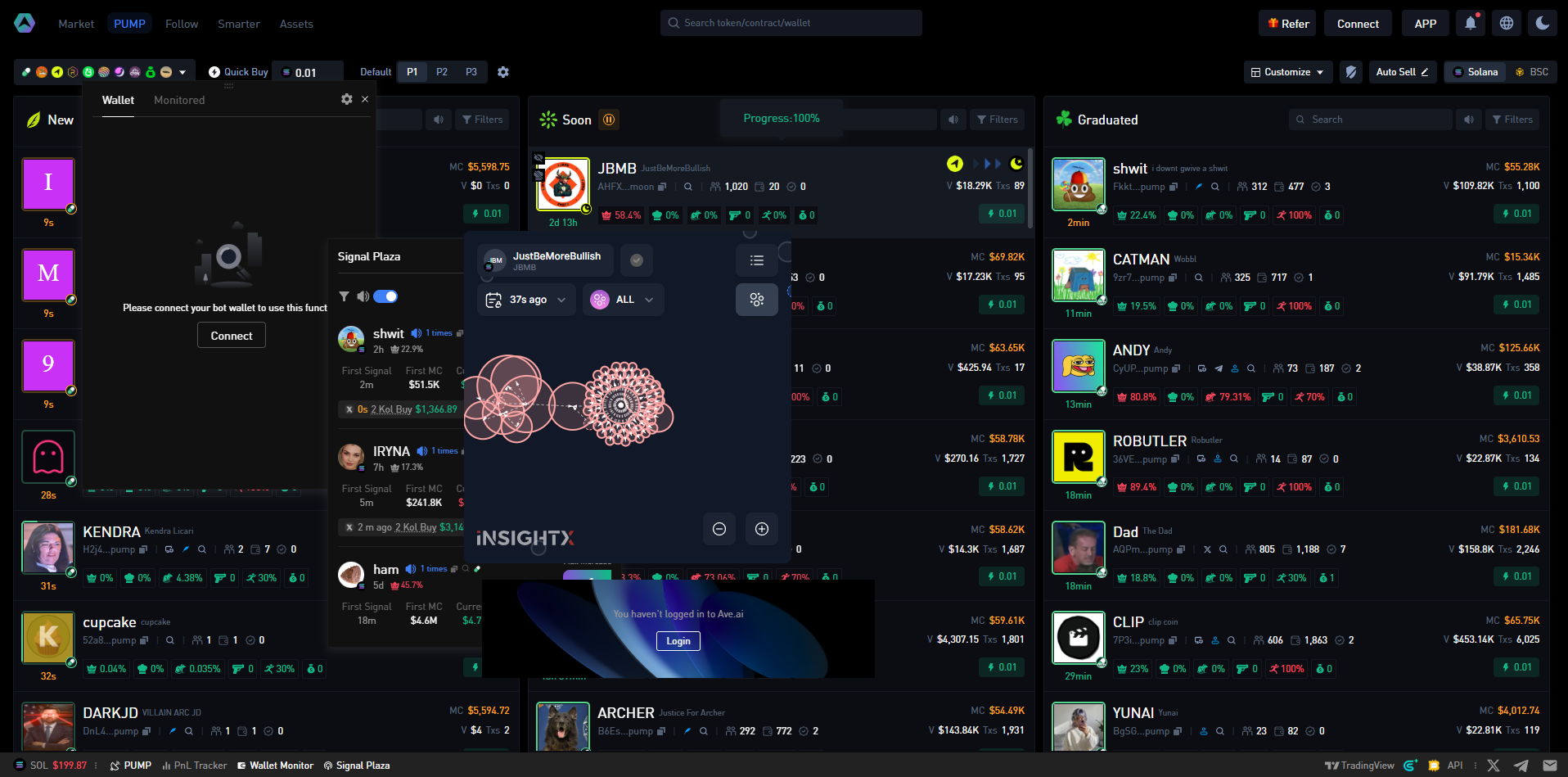
Task: Search JBMB token magnifier icon
Action: coord(688,187)
